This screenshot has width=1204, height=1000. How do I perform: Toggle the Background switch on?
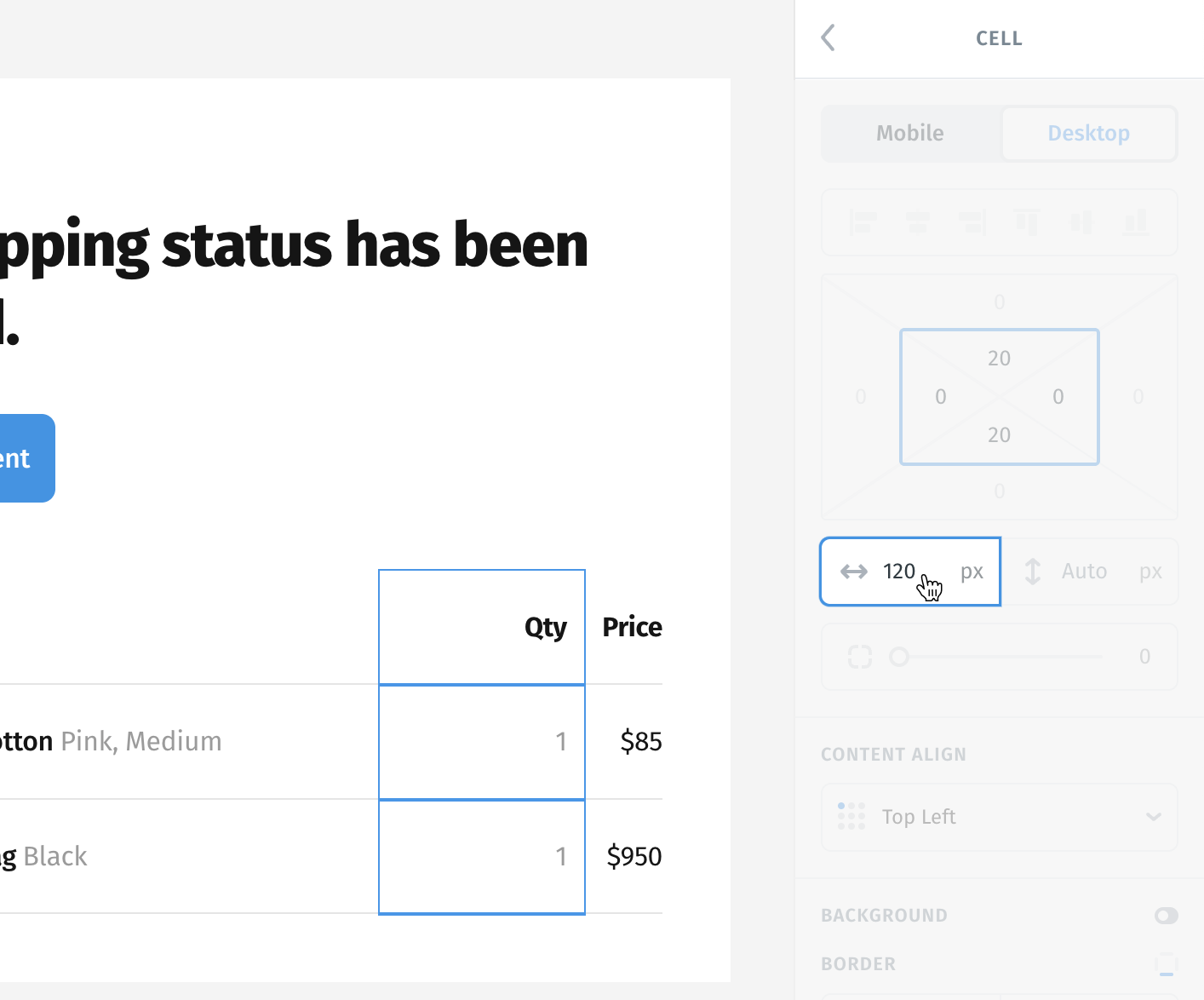(1166, 916)
